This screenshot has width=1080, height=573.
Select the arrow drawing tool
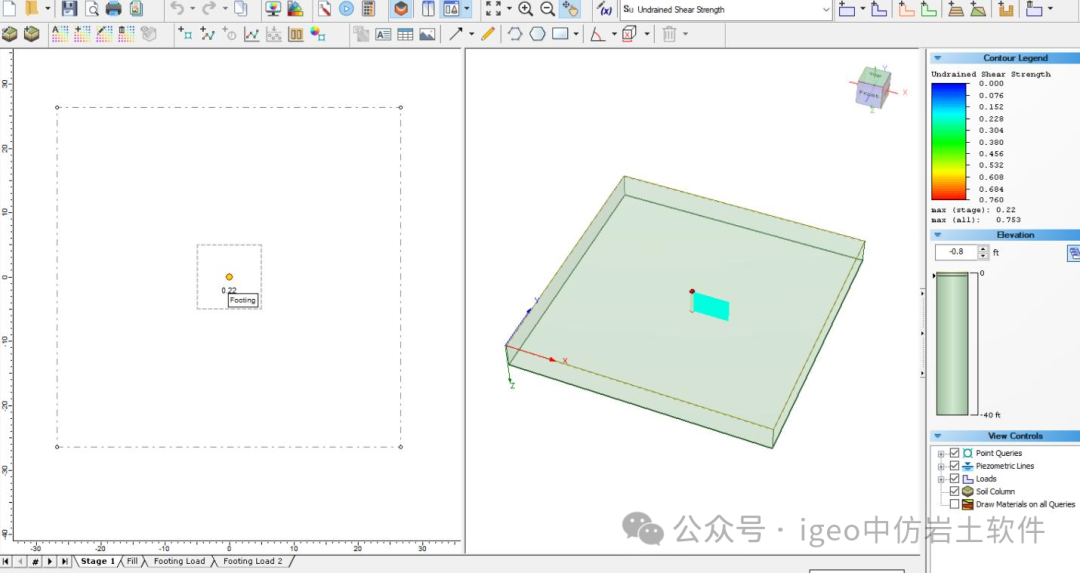(455, 34)
